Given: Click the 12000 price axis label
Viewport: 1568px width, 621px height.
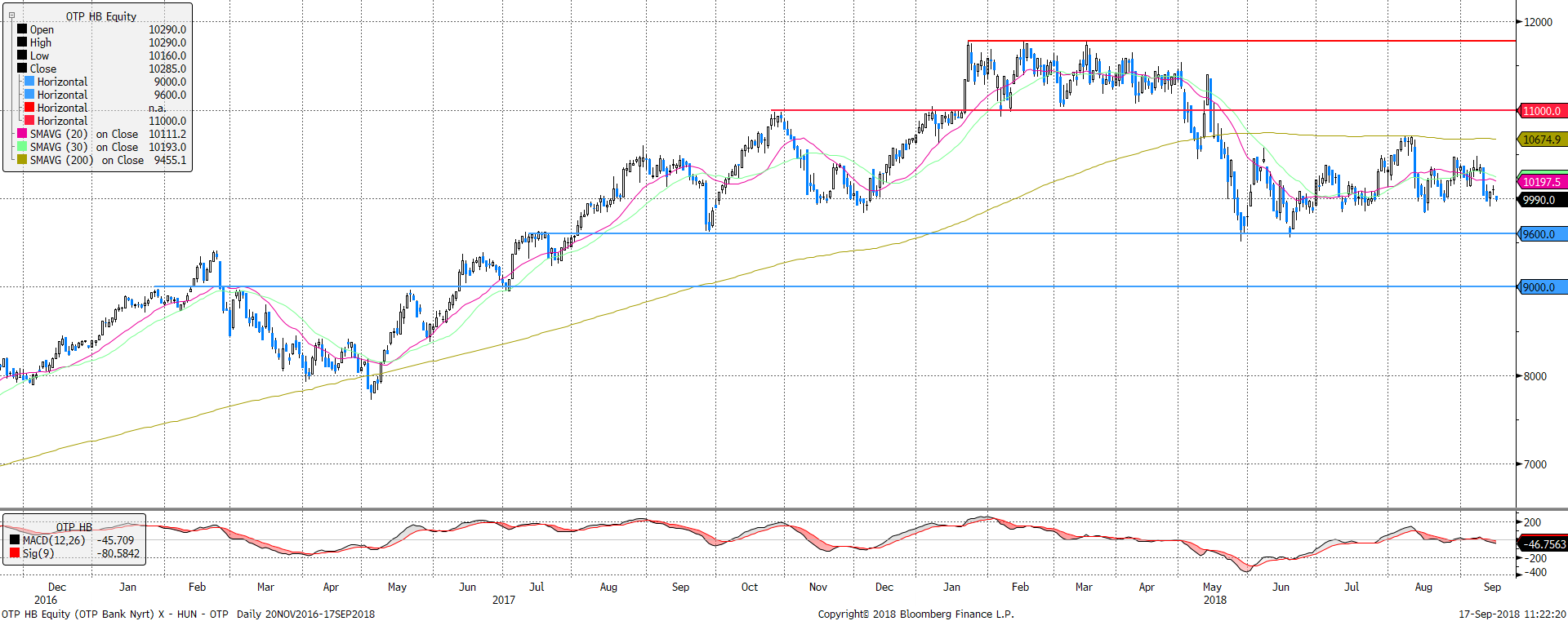Looking at the screenshot, I should click(1538, 22).
